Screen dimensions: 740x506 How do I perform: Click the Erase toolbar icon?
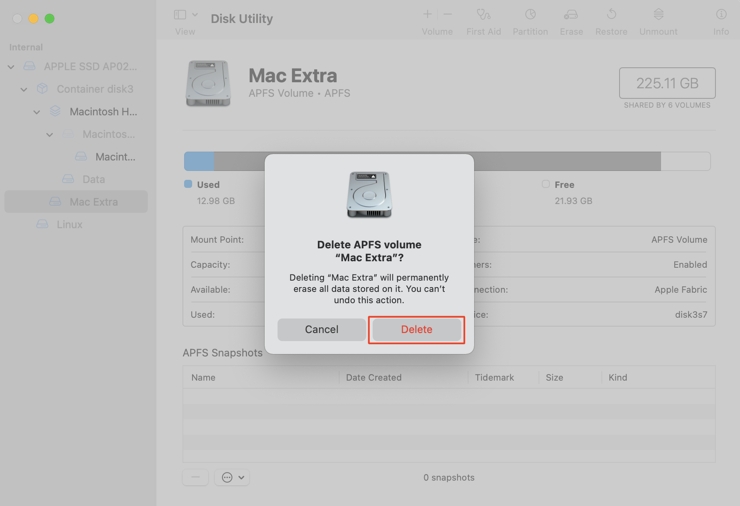point(571,15)
